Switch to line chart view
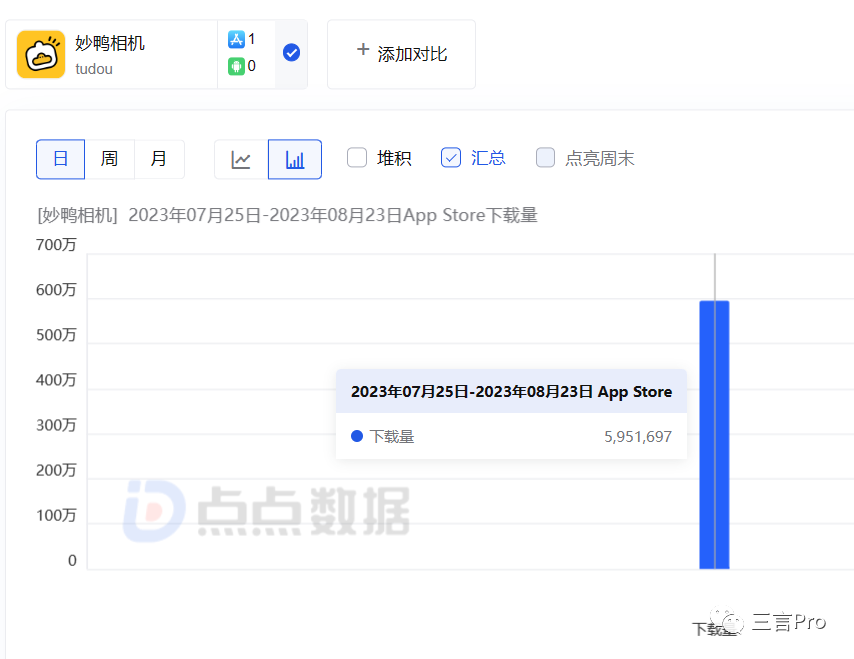 click(241, 159)
